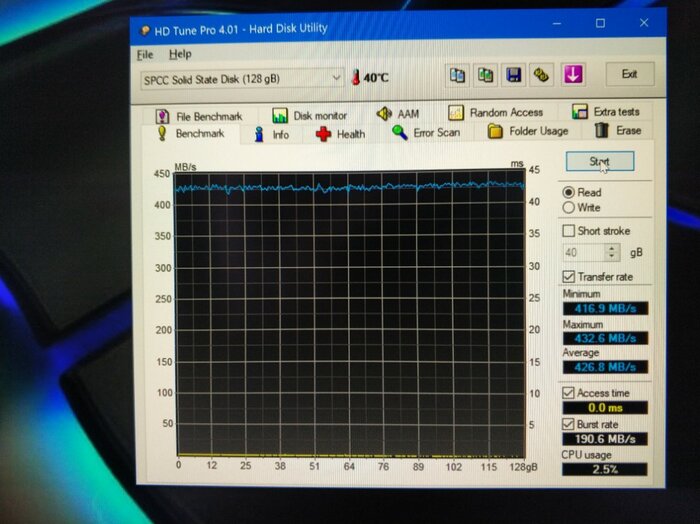Screen dimensions: 700x524
Task: Select the Benchmark tab
Action: (191, 133)
